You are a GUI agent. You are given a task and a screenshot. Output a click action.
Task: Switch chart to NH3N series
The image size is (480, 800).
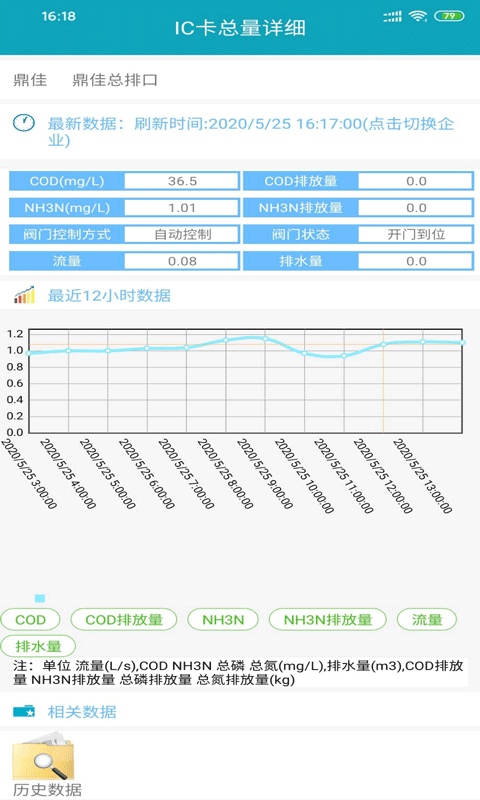[x=223, y=619]
